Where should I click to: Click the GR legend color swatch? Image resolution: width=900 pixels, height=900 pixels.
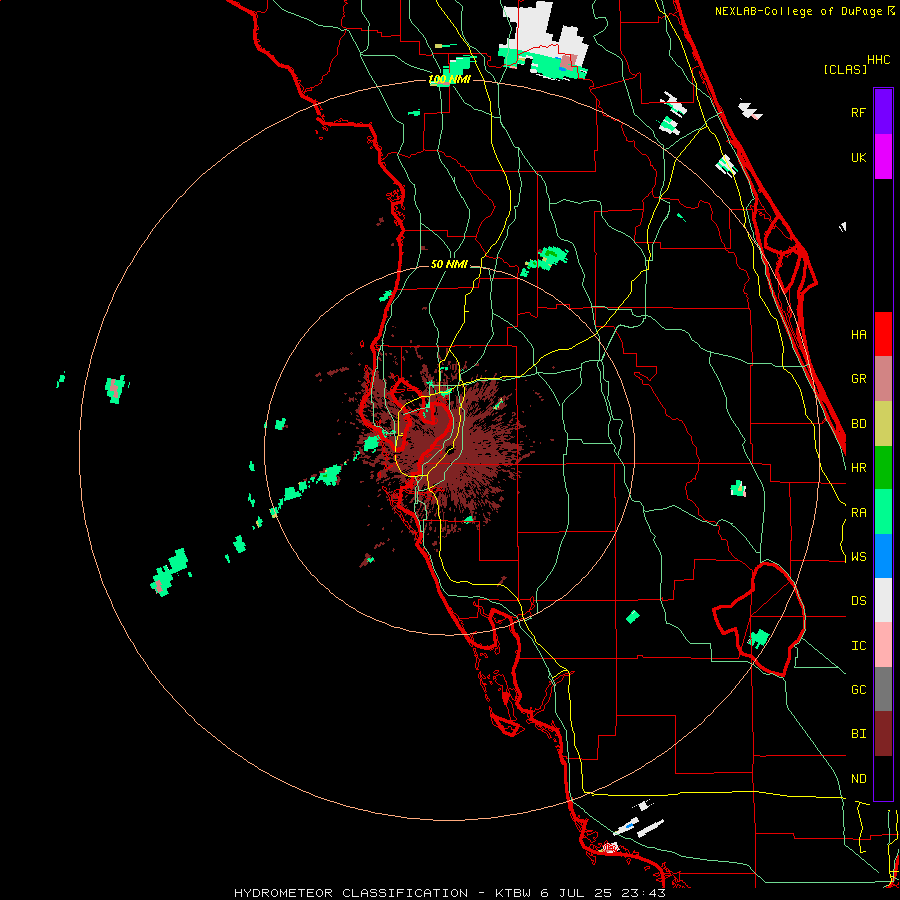point(883,379)
